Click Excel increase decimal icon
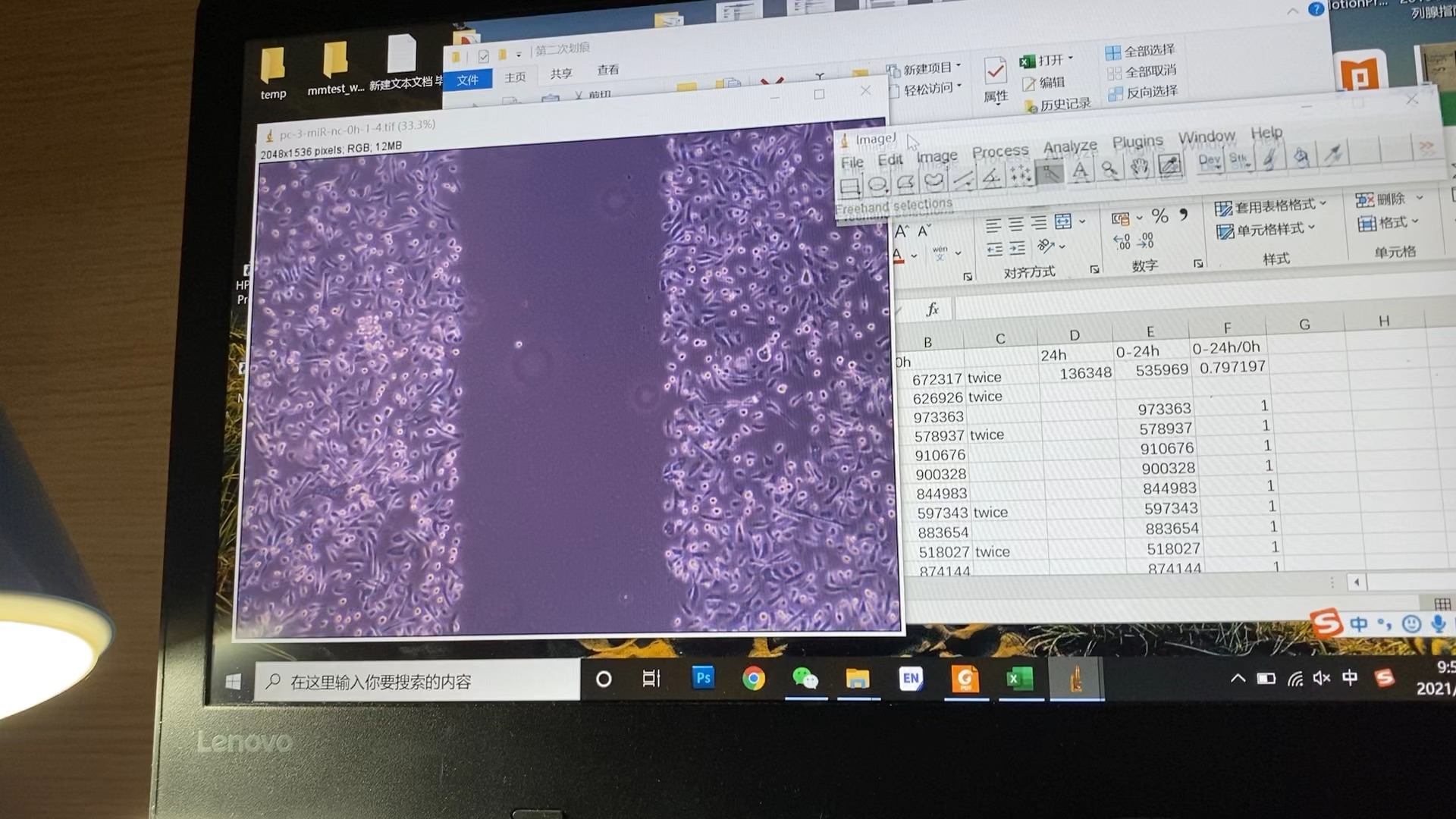1456x819 pixels. (x=1122, y=242)
